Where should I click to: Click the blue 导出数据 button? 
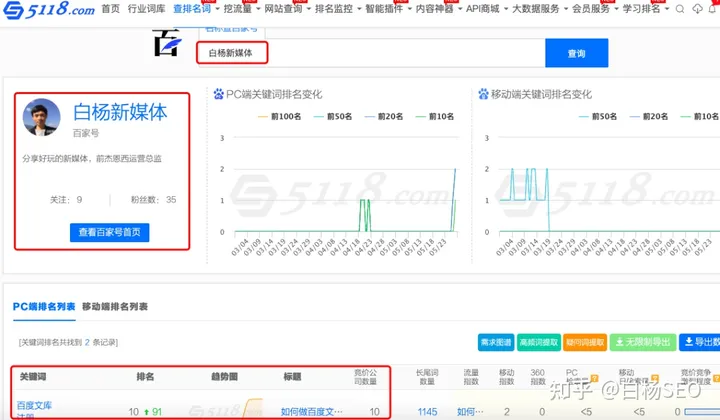(700, 342)
